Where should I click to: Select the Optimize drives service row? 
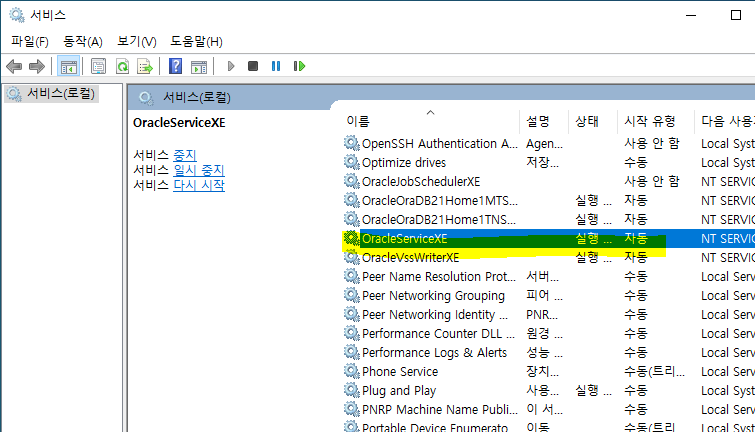tap(549, 163)
